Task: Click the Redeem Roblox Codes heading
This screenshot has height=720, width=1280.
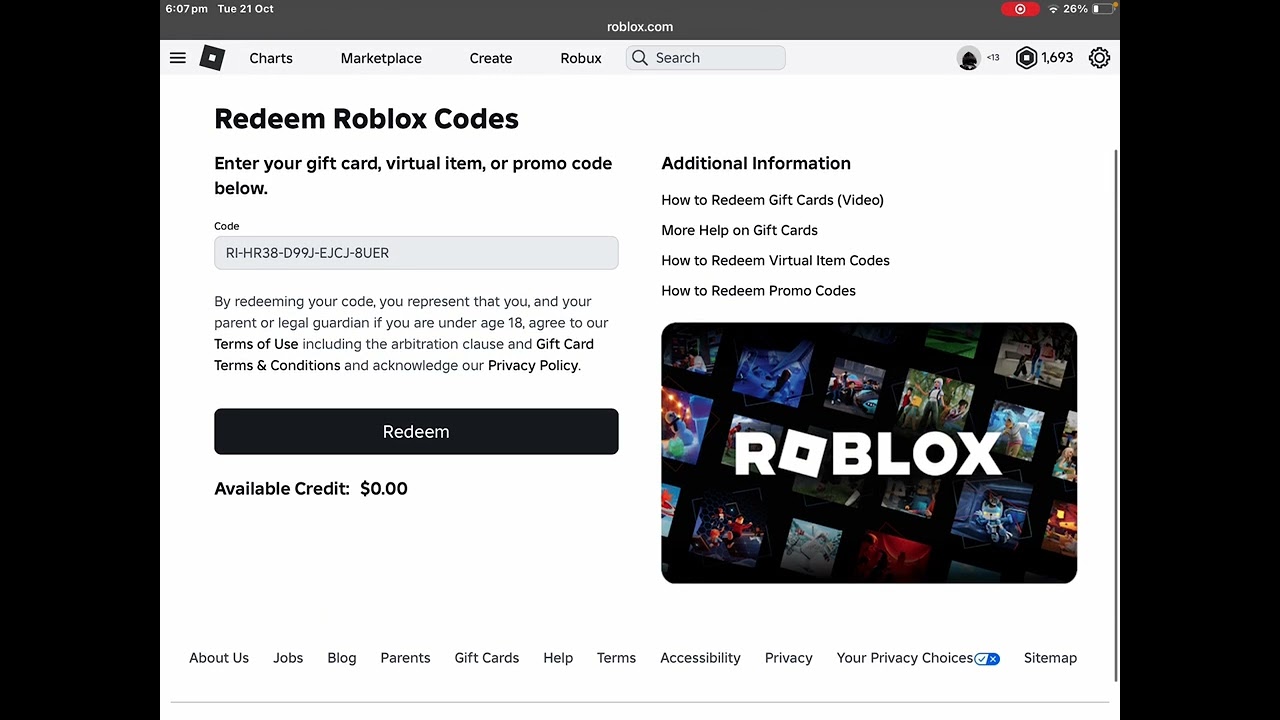Action: coord(366,119)
